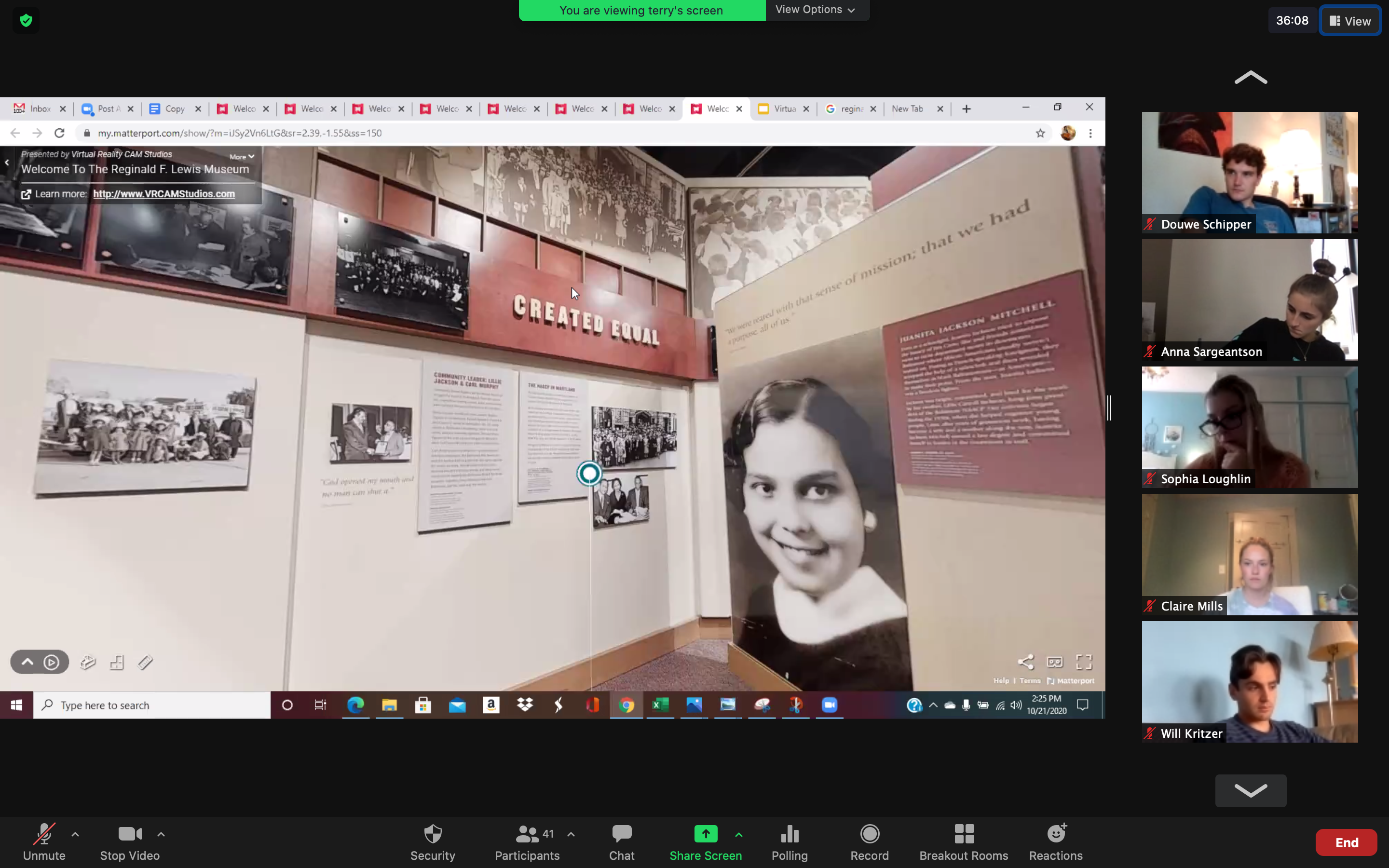The width and height of the screenshot is (1389, 868).
Task: Open the Polling panel
Action: tap(789, 841)
